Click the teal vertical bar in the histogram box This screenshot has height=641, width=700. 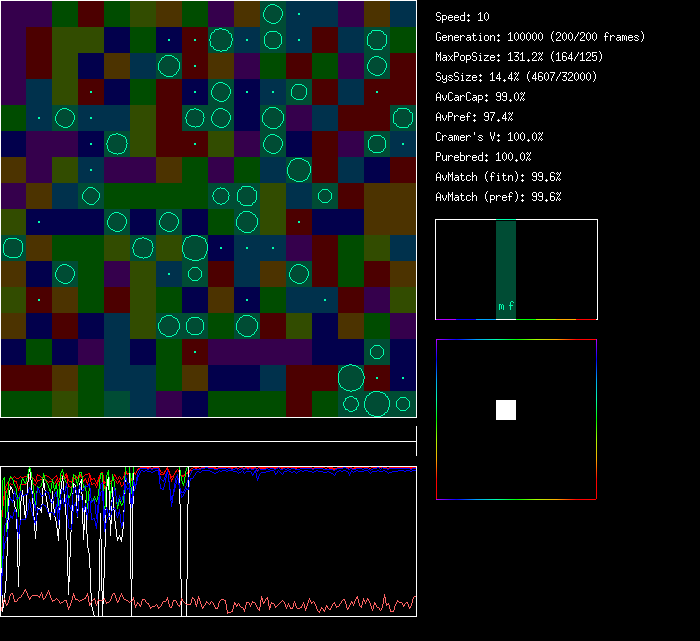(x=506, y=260)
